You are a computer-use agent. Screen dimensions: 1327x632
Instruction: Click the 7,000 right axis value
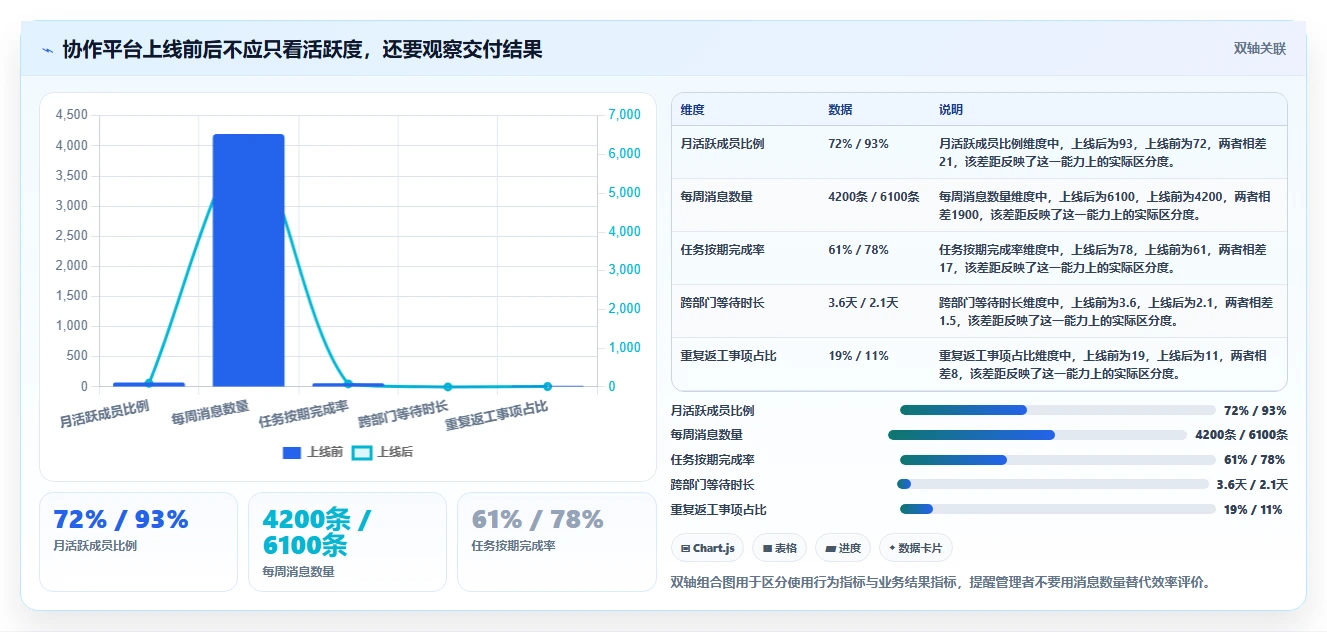pos(624,115)
